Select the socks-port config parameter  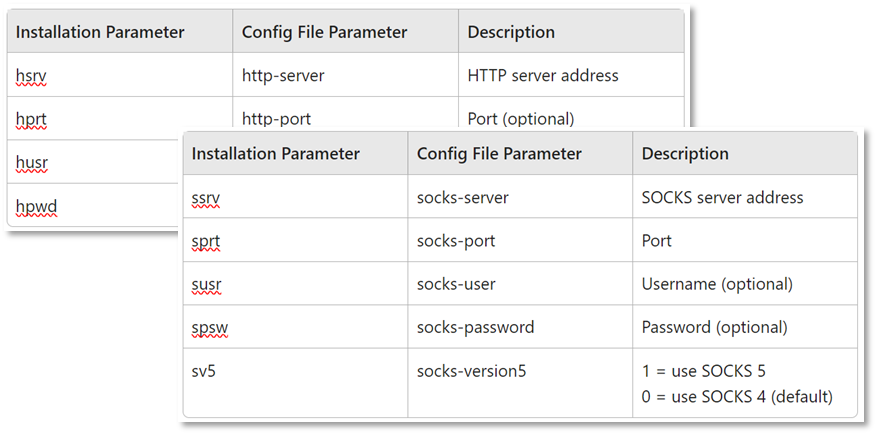(456, 241)
